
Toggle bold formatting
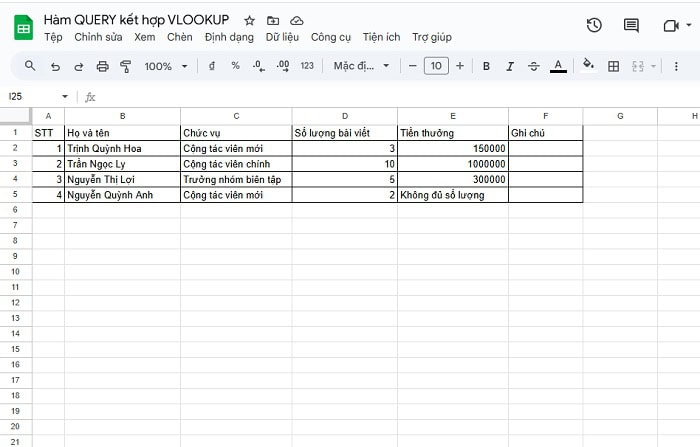click(486, 66)
